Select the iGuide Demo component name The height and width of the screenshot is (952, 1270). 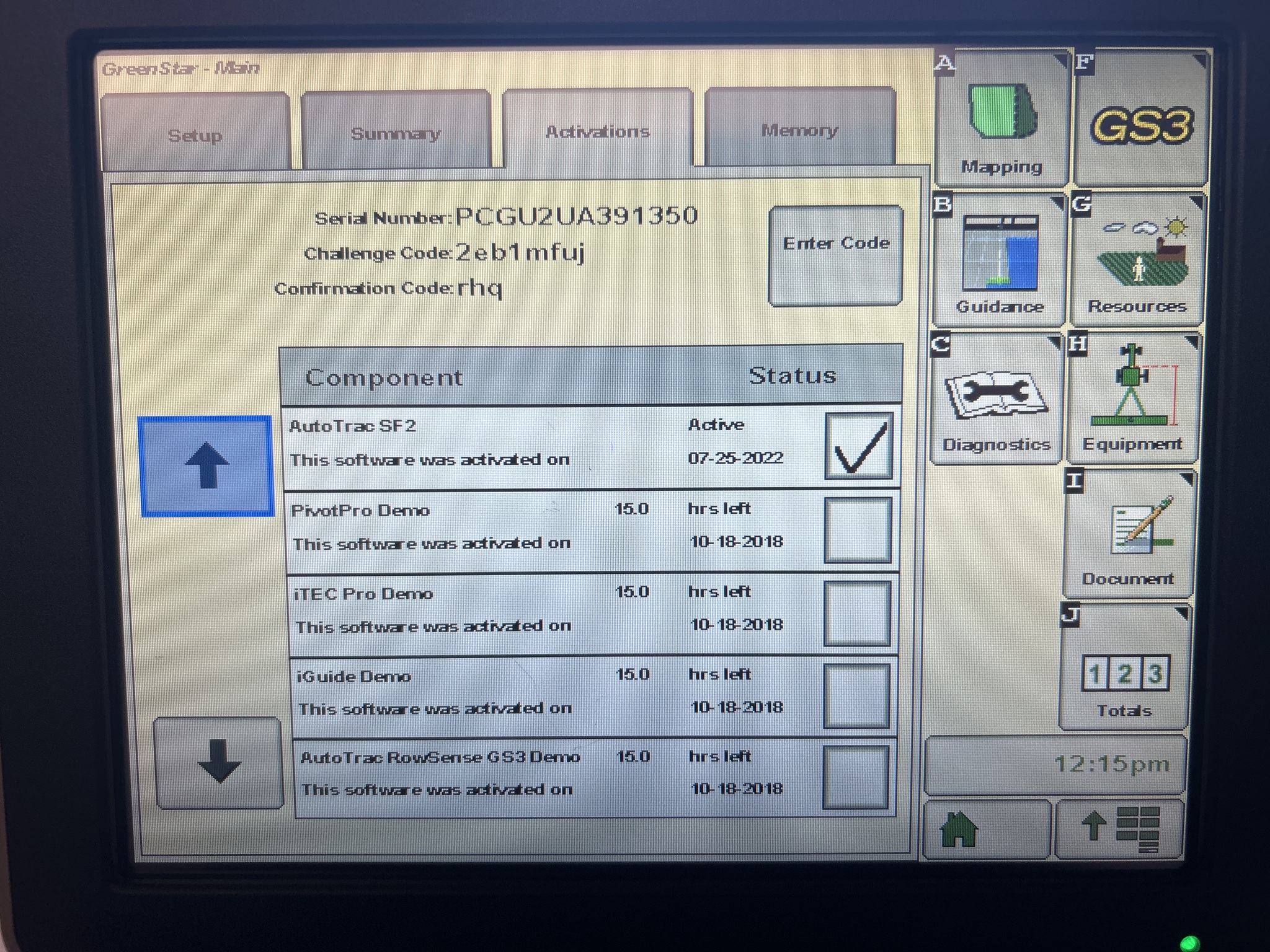[354, 676]
